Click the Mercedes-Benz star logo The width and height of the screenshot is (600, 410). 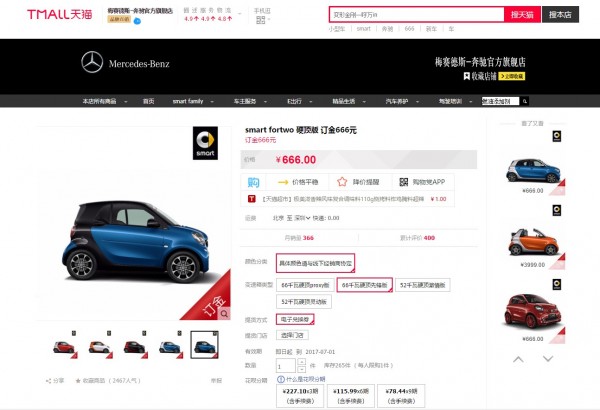(x=92, y=64)
